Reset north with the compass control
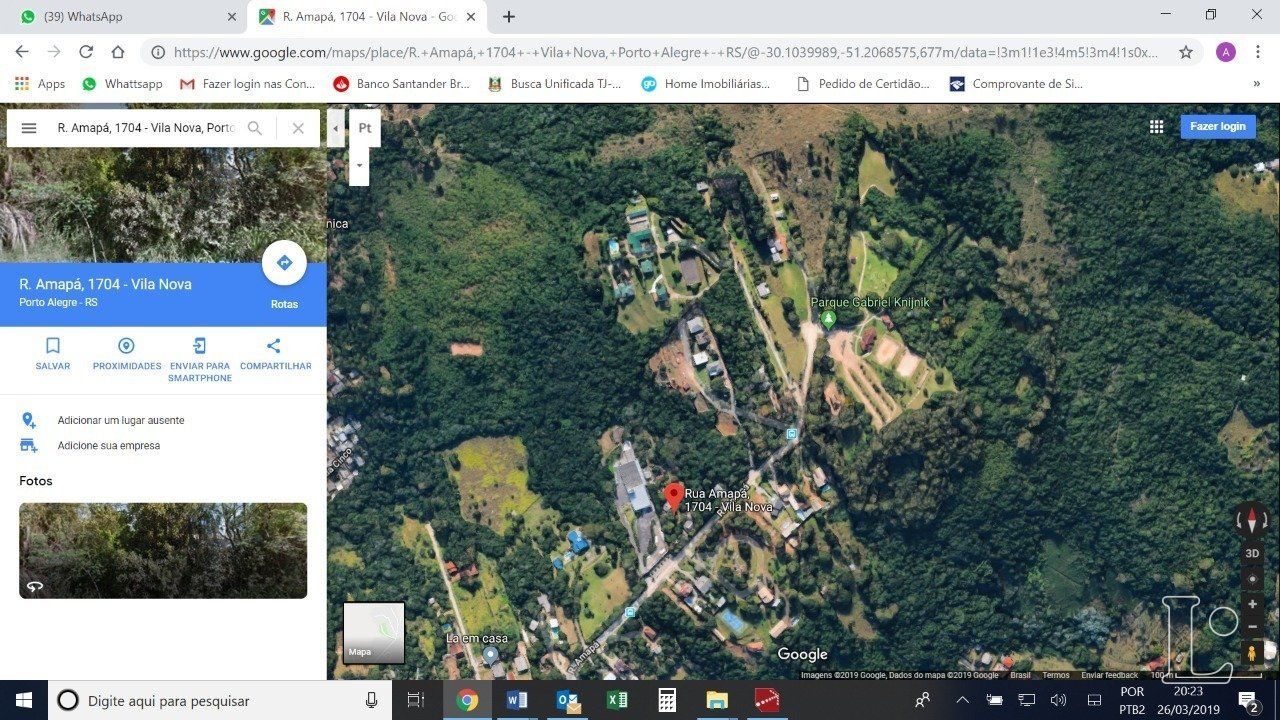The height and width of the screenshot is (720, 1280). click(1251, 520)
